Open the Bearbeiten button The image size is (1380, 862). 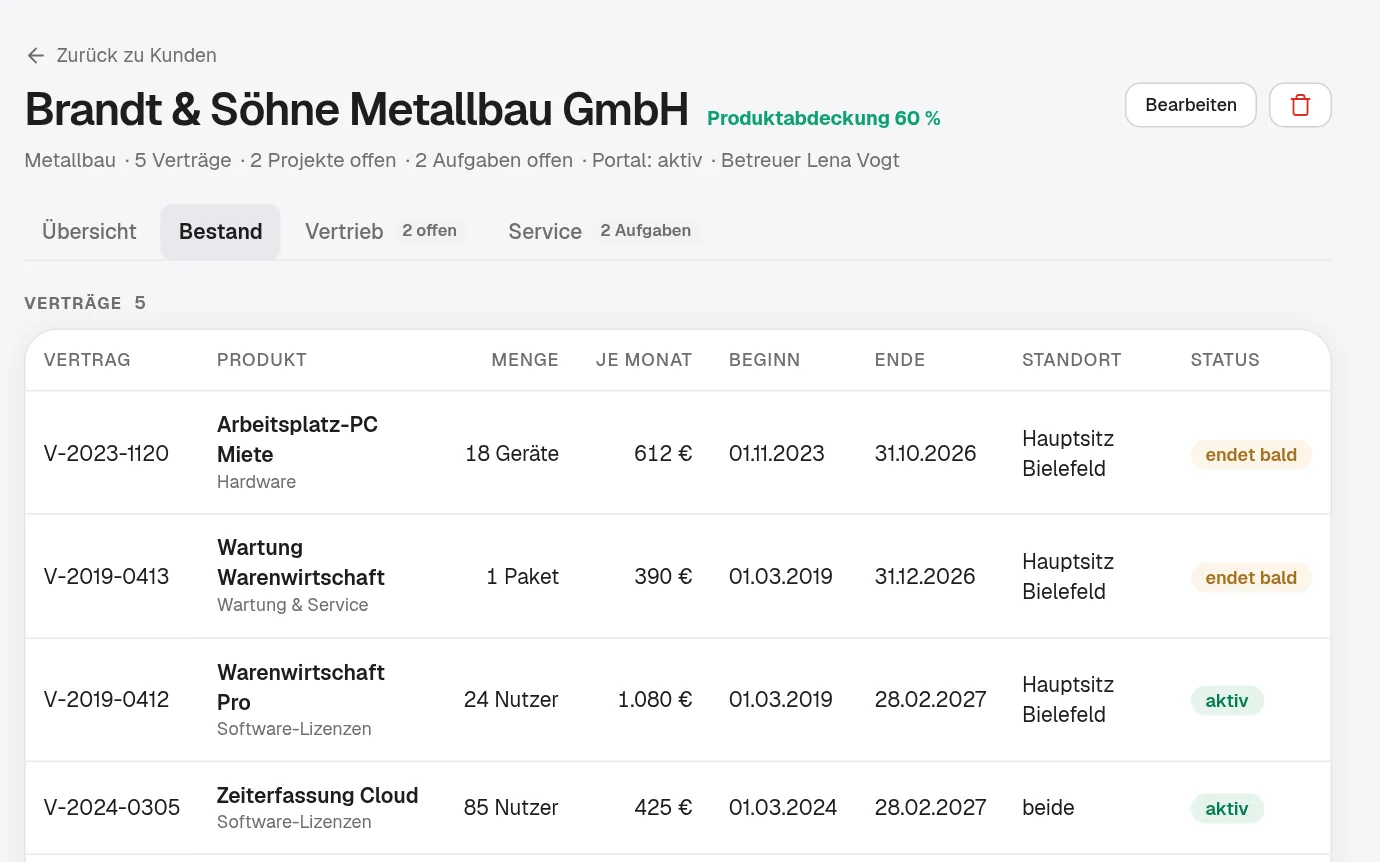click(x=1190, y=105)
